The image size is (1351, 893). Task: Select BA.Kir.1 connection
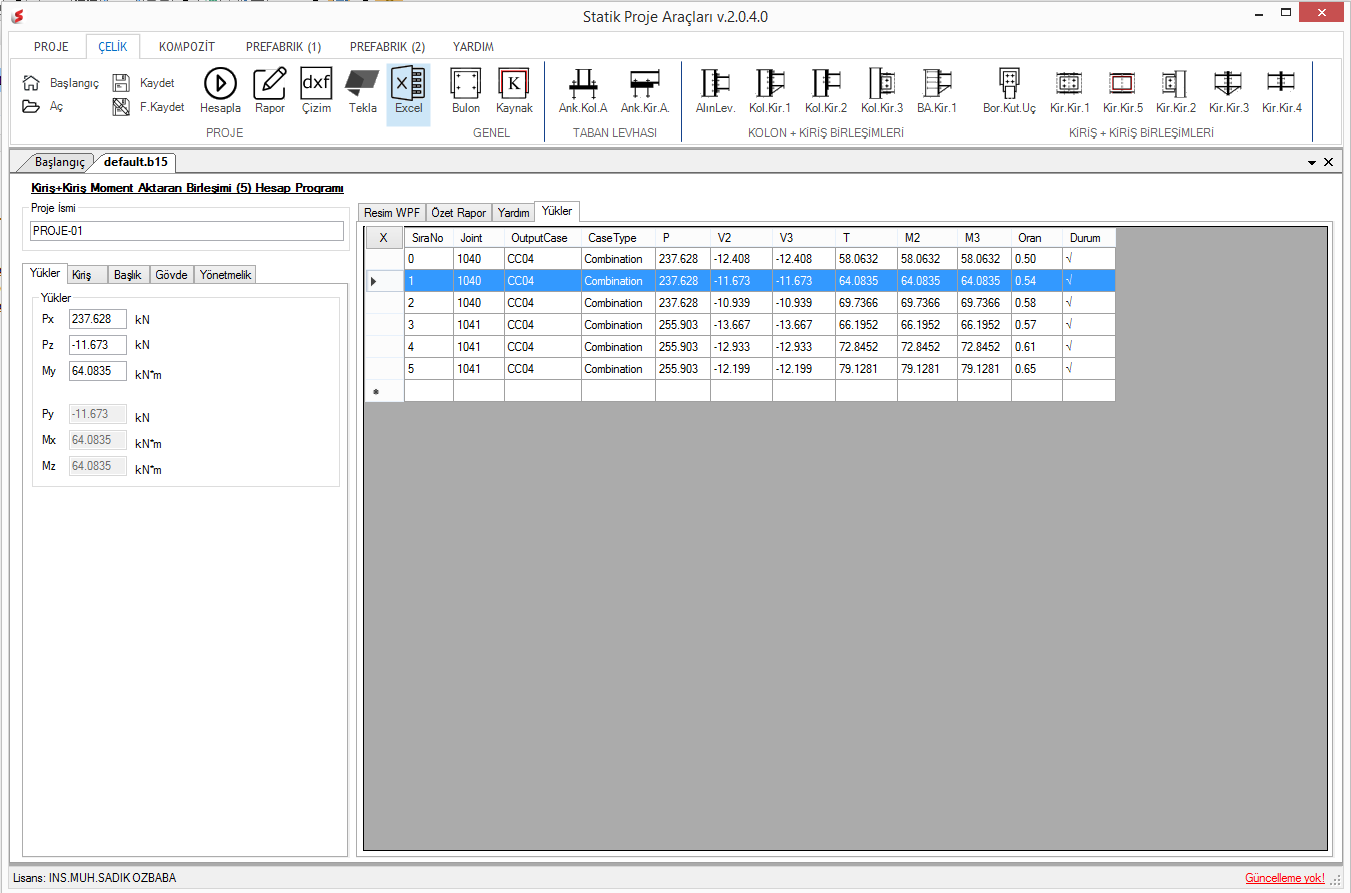click(x=937, y=91)
